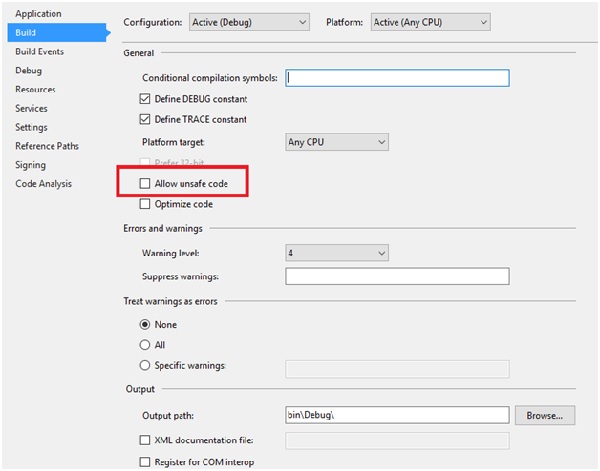This screenshot has width=600, height=471.
Task: Uncheck Define DEBUG constant
Action: click(x=145, y=99)
